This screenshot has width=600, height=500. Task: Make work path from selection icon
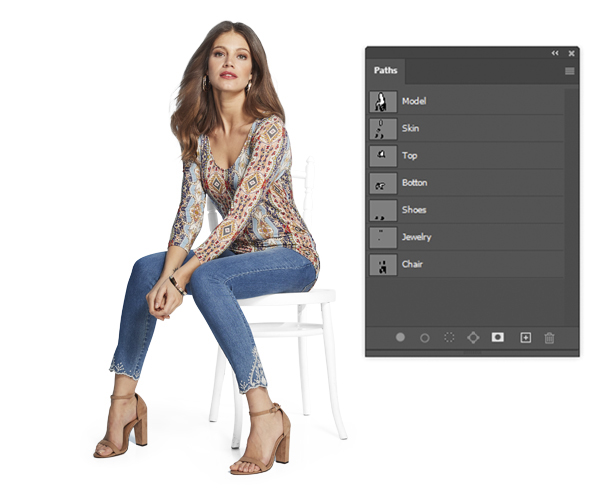[x=473, y=337]
